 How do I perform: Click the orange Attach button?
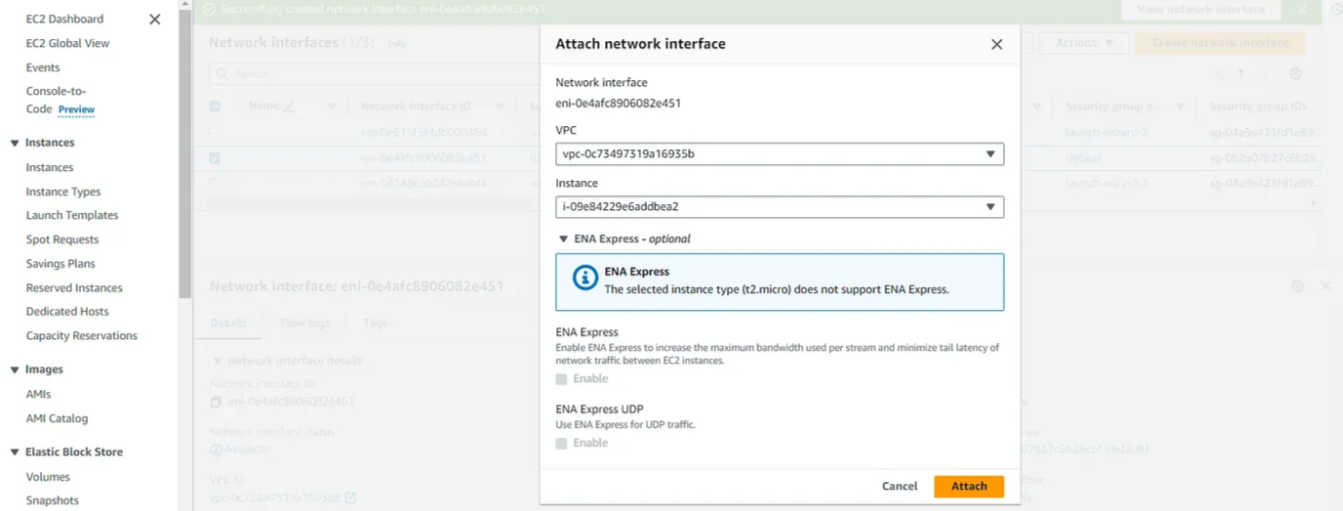(969, 486)
